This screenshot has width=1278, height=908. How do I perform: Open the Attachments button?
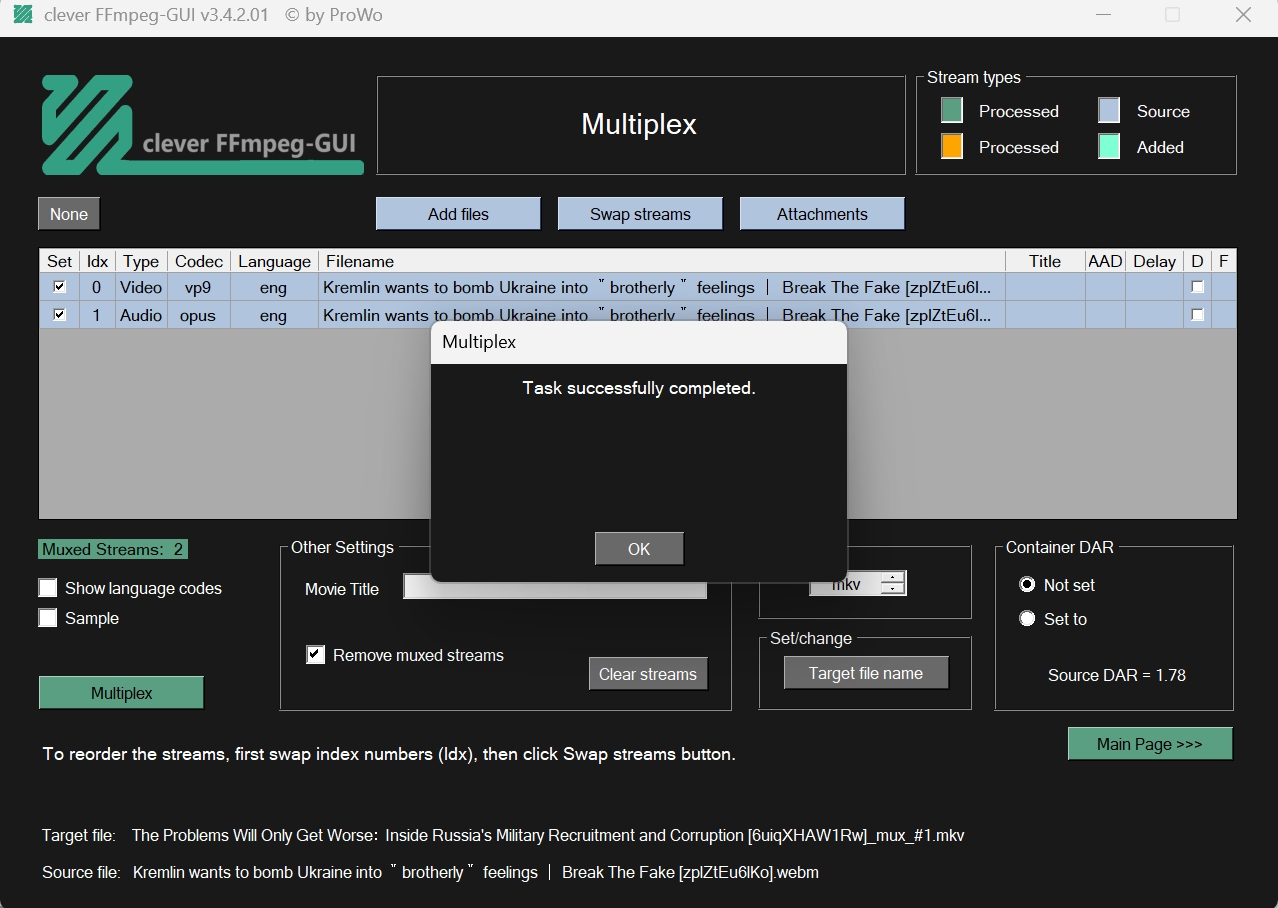822,214
